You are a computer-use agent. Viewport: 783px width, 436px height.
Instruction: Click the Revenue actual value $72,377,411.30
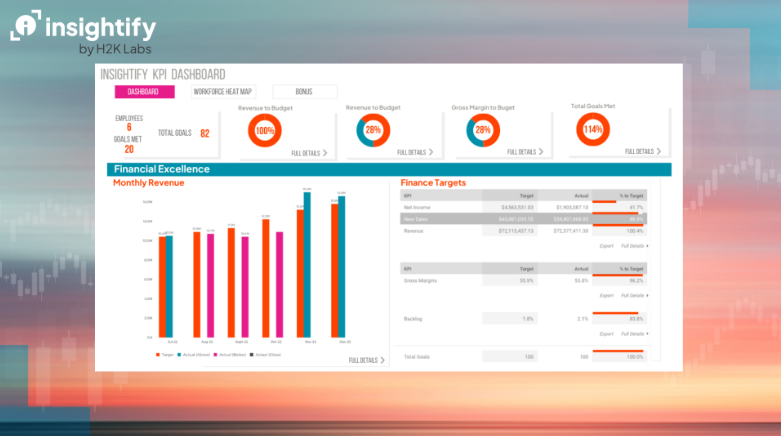[x=571, y=231]
